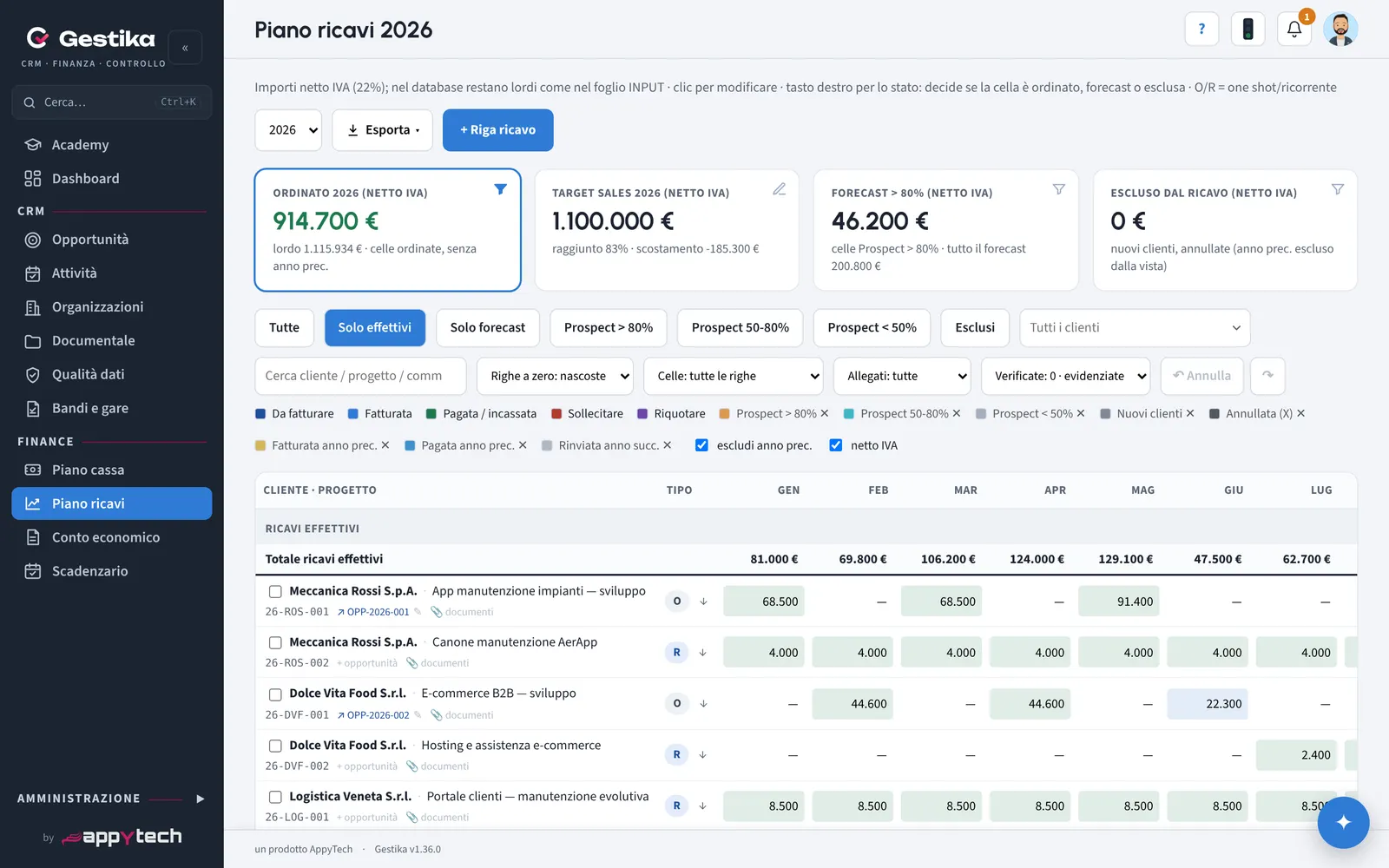The image size is (1389, 868).
Task: Toggle the 'escludi anno prec.' checkbox
Action: [x=701, y=445]
